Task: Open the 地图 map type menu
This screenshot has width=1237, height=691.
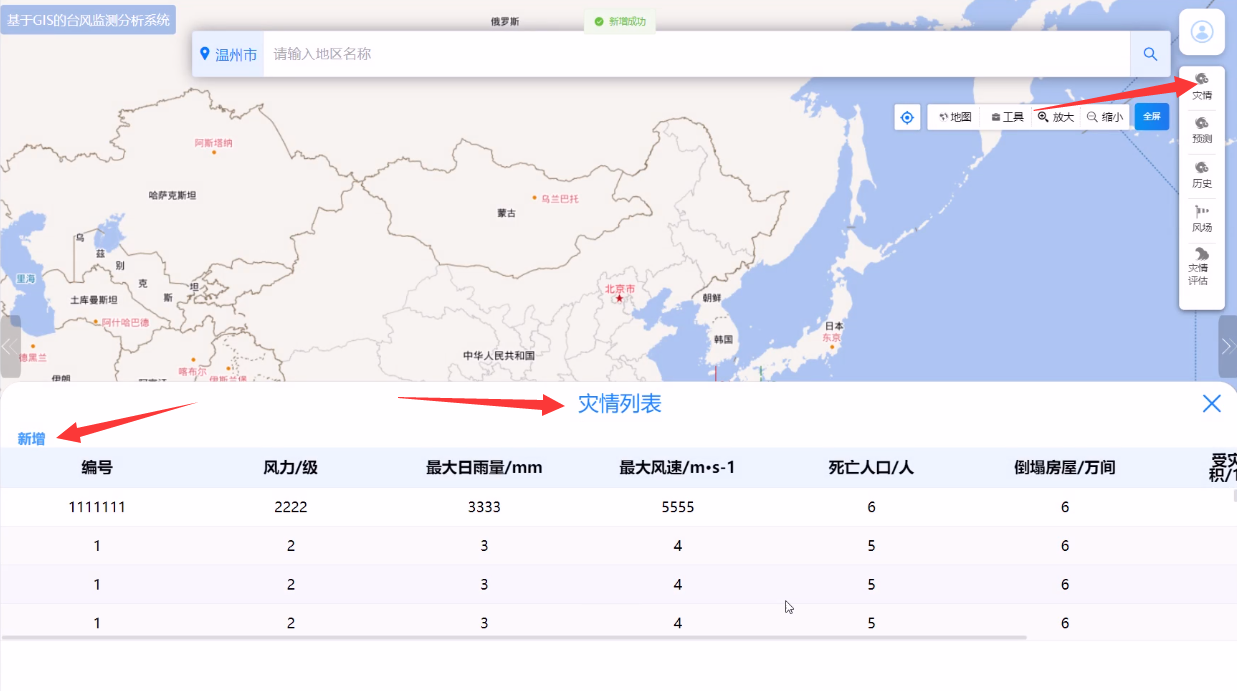Action: pos(955,117)
